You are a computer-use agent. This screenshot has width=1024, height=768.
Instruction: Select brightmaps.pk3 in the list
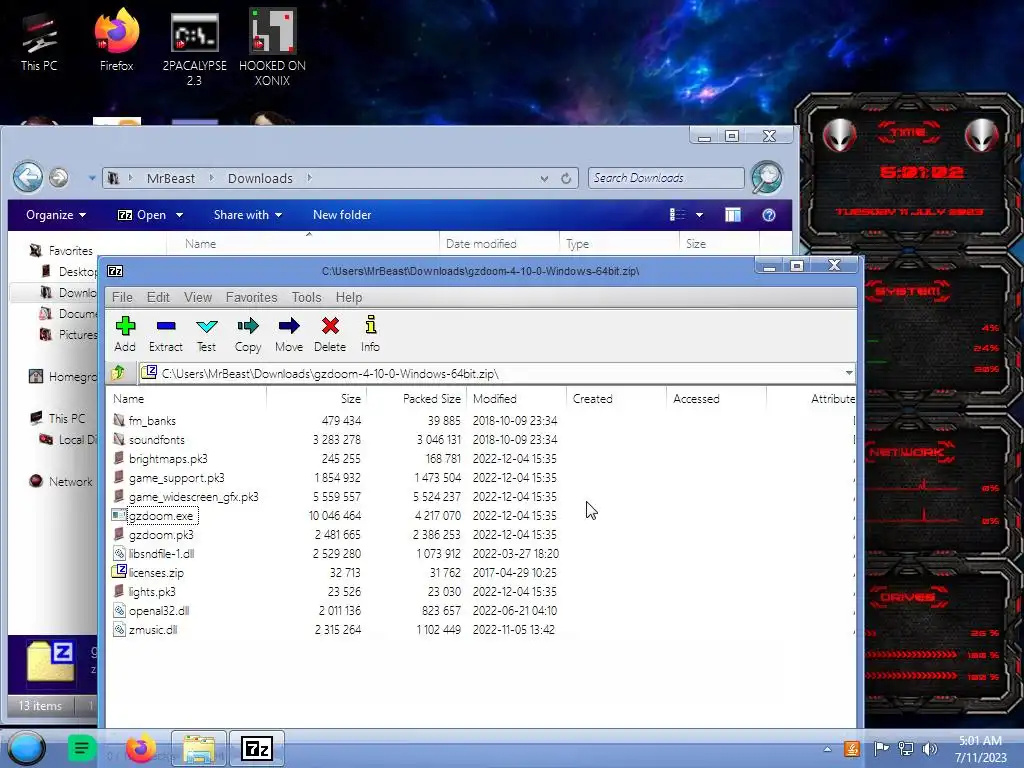tap(168, 458)
